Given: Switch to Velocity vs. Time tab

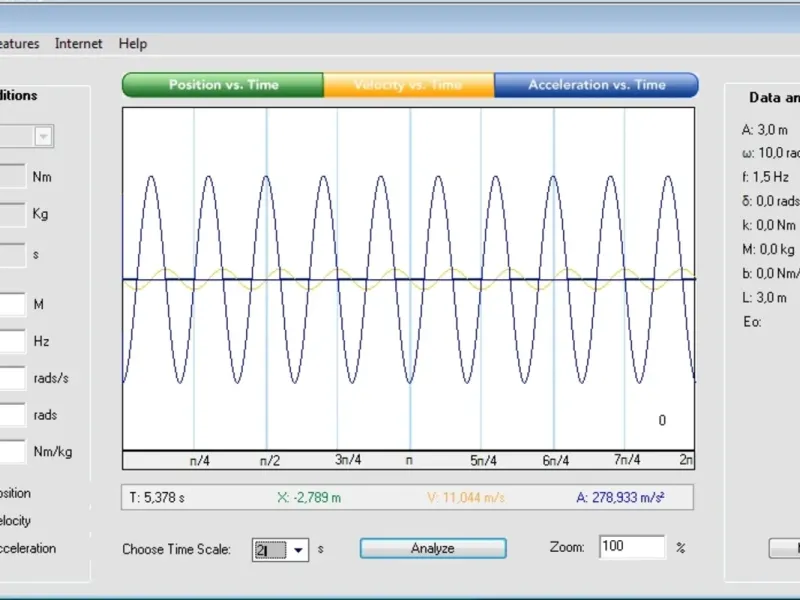Looking at the screenshot, I should (409, 85).
